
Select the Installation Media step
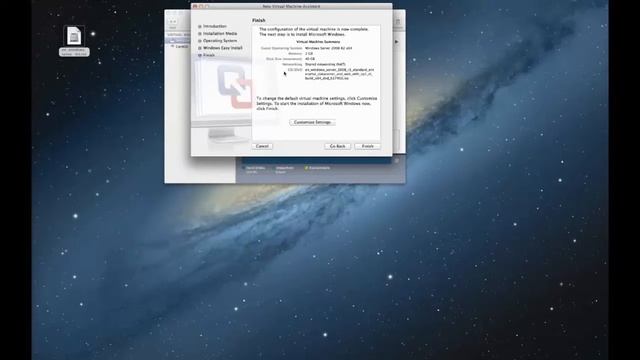pos(220,33)
